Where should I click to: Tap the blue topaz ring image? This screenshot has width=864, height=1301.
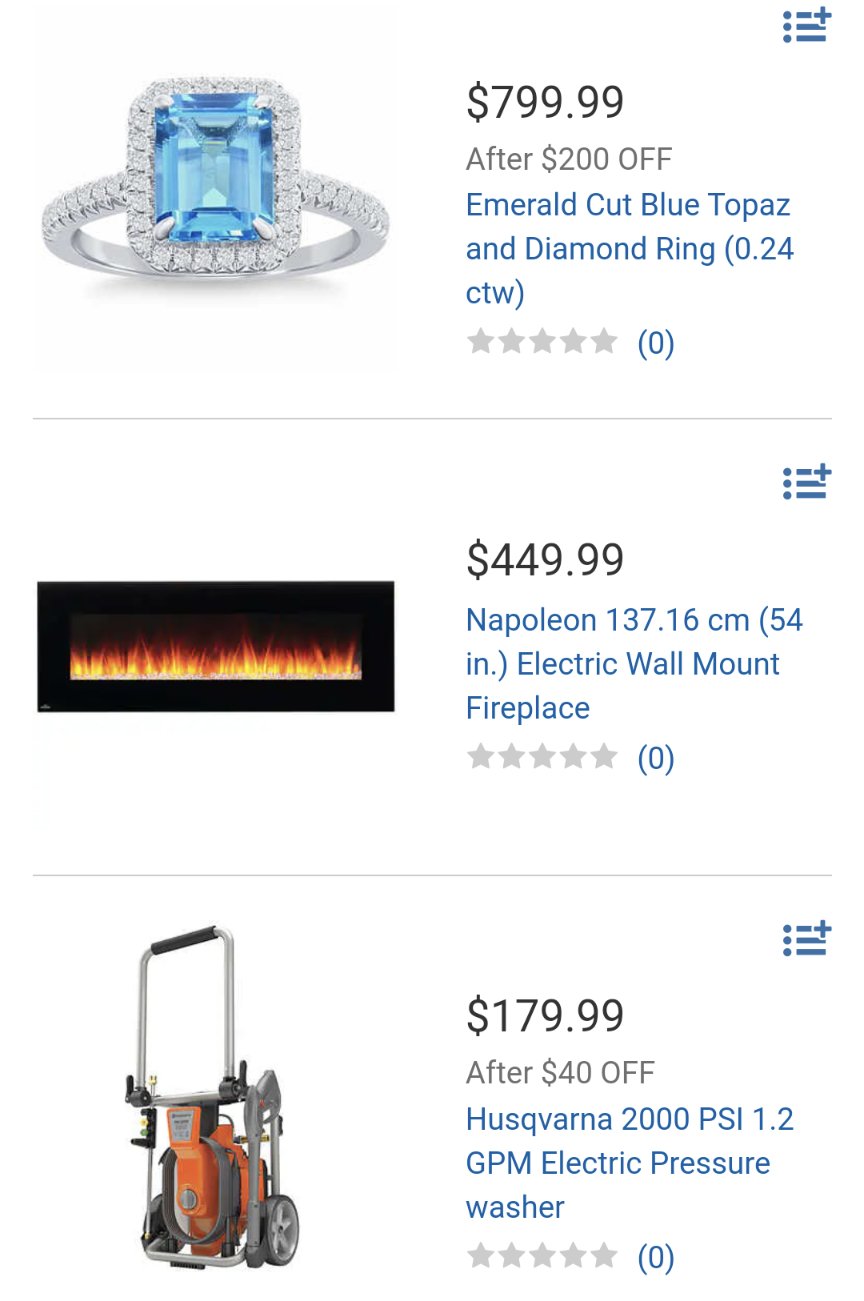[216, 190]
